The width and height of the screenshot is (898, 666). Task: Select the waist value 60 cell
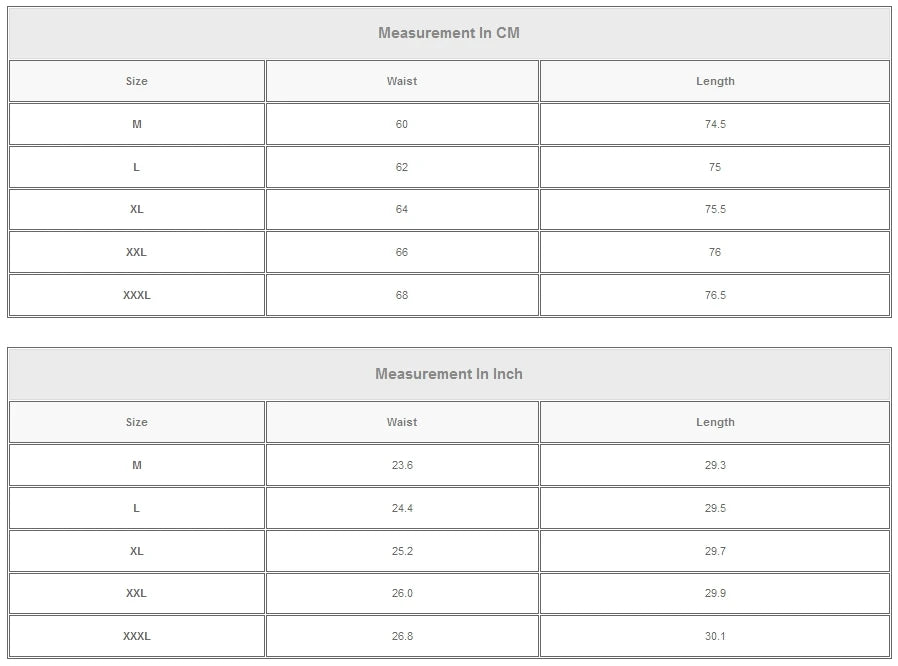[402, 124]
